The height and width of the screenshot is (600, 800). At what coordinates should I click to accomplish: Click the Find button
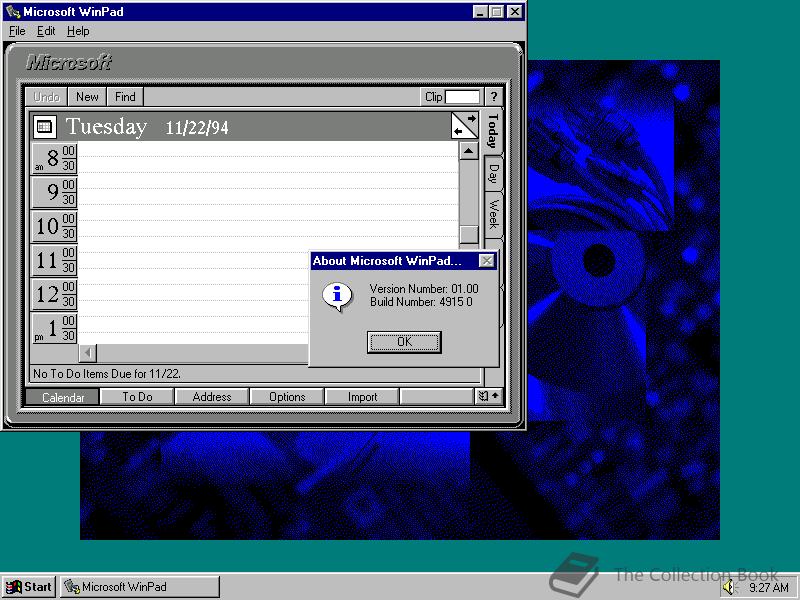(x=125, y=96)
